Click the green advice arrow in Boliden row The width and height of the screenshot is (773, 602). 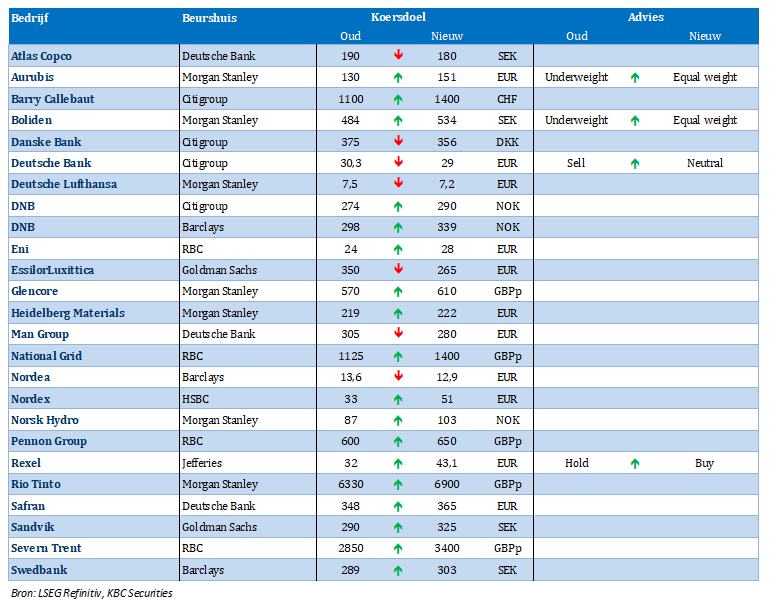point(635,120)
